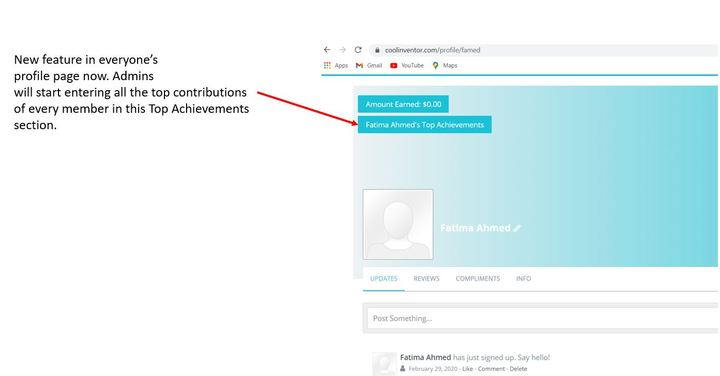Click the Like link under signup post

click(x=467, y=369)
